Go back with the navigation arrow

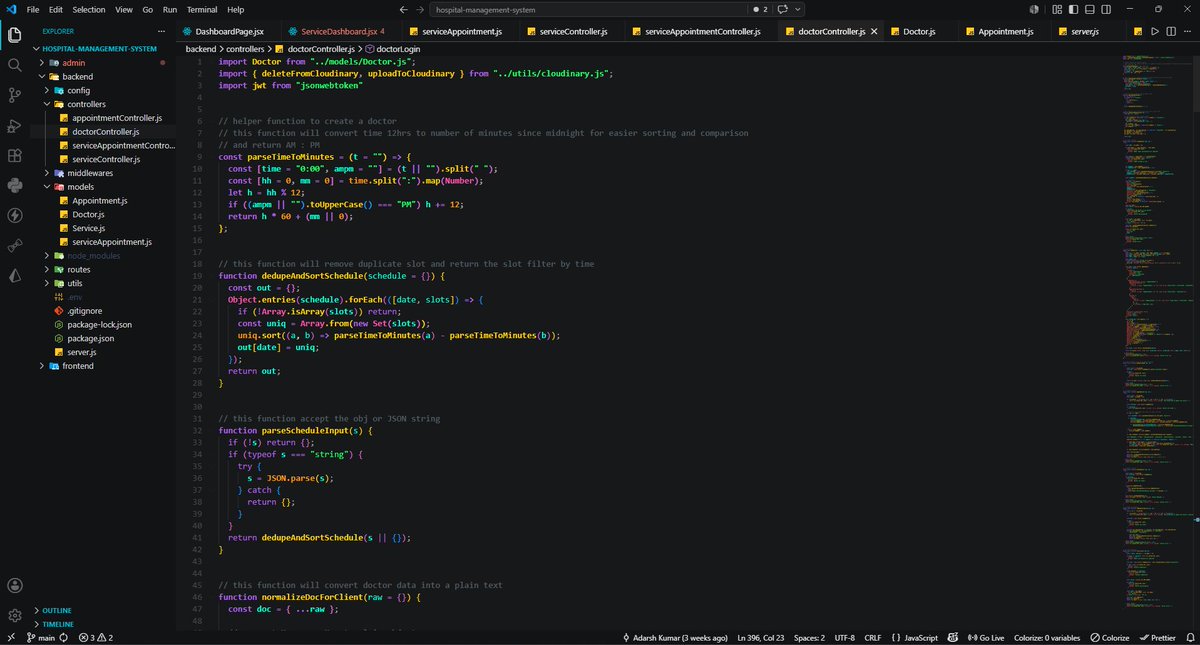point(404,9)
